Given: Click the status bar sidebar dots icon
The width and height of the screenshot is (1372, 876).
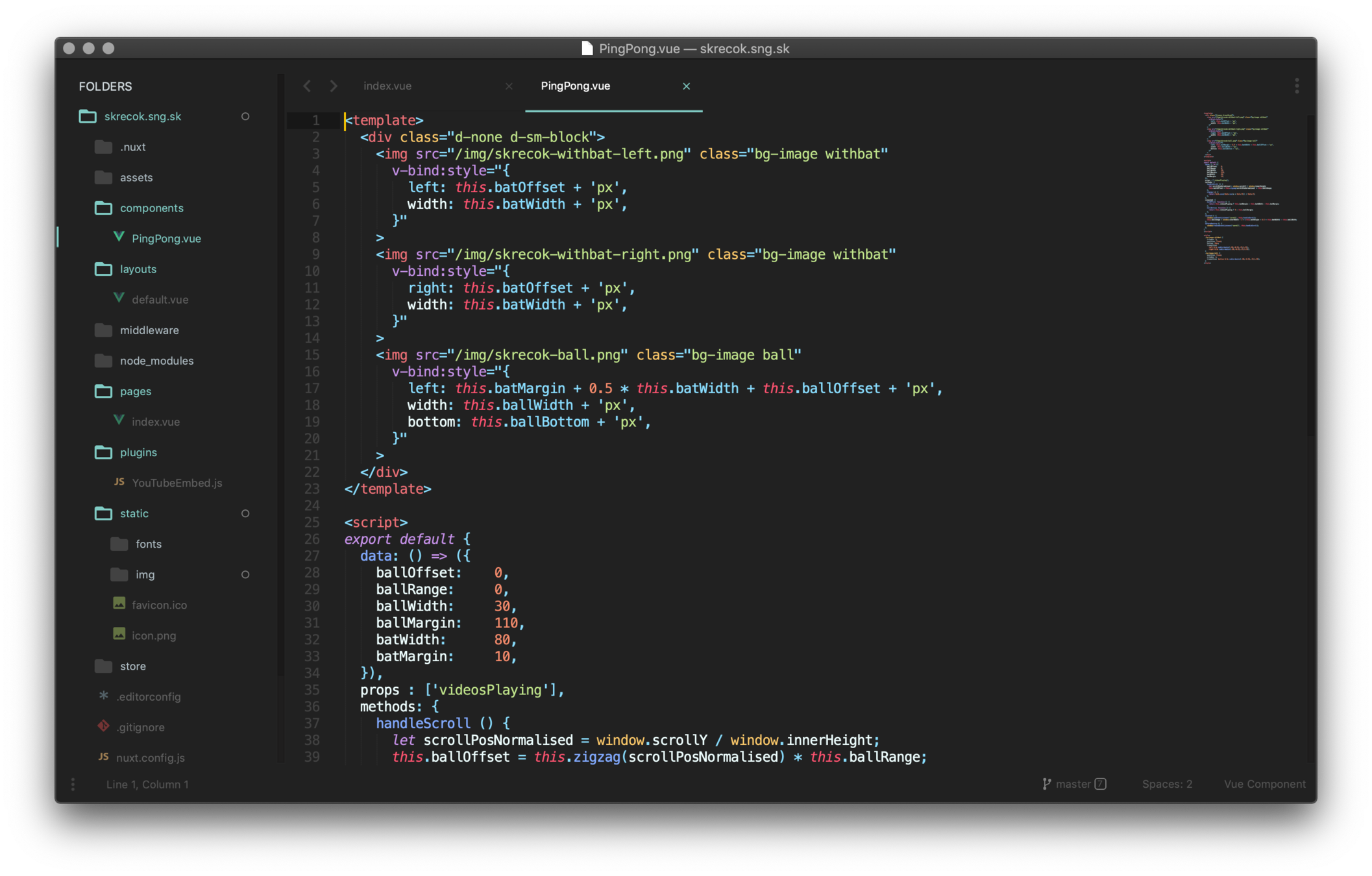Looking at the screenshot, I should [x=73, y=784].
